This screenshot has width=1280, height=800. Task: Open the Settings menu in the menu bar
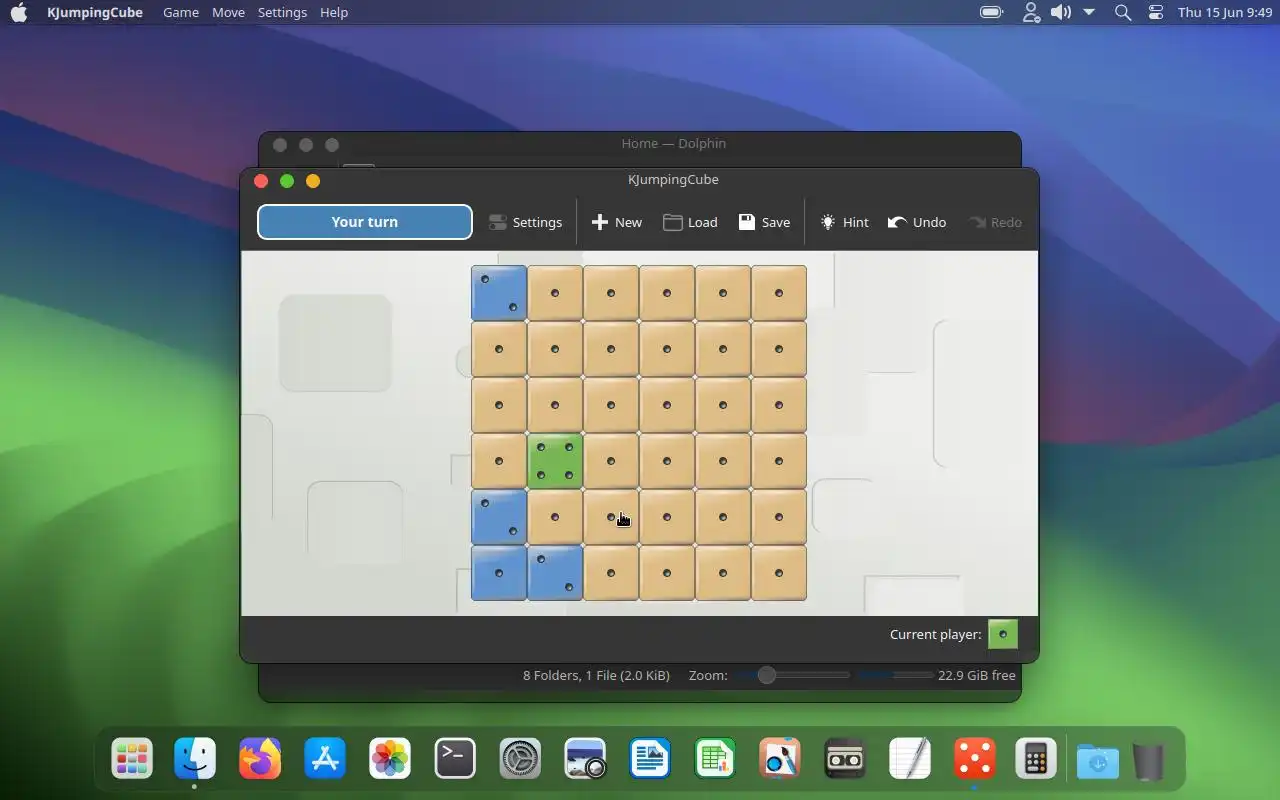point(282,12)
